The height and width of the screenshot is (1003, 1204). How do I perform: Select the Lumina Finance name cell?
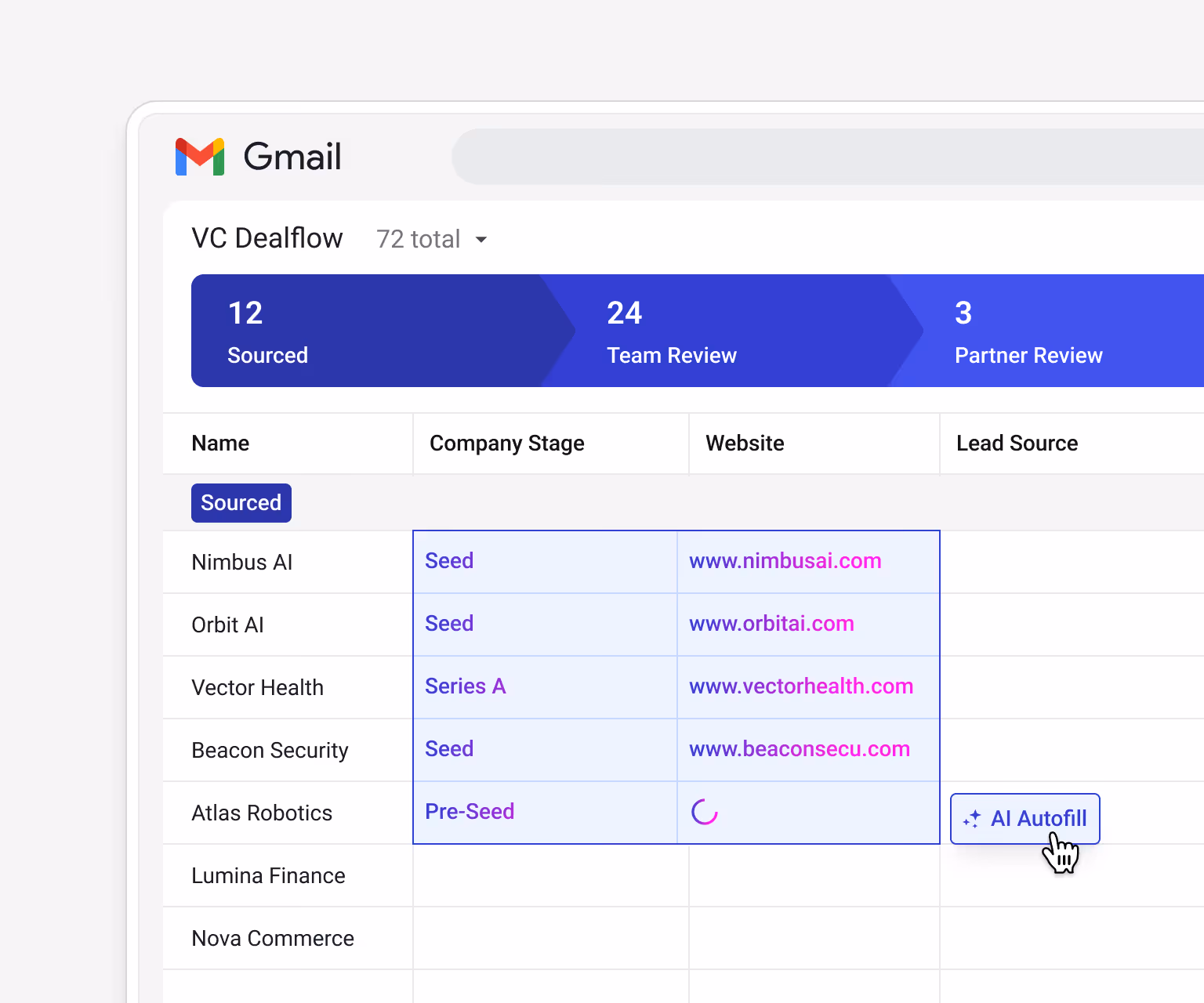coord(288,876)
